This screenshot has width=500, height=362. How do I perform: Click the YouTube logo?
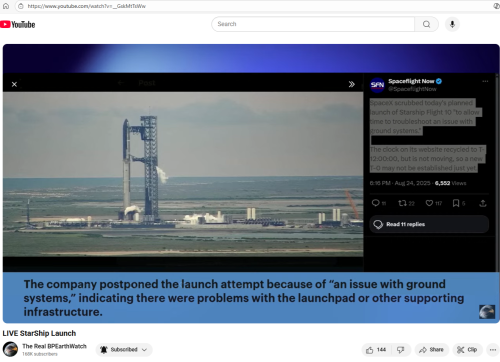(x=18, y=24)
